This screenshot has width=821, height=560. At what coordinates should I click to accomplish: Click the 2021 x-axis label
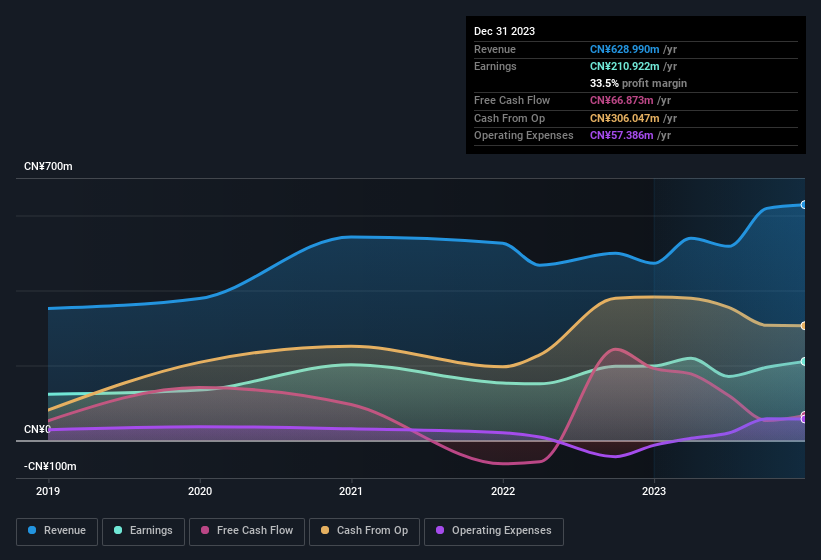pos(351,491)
